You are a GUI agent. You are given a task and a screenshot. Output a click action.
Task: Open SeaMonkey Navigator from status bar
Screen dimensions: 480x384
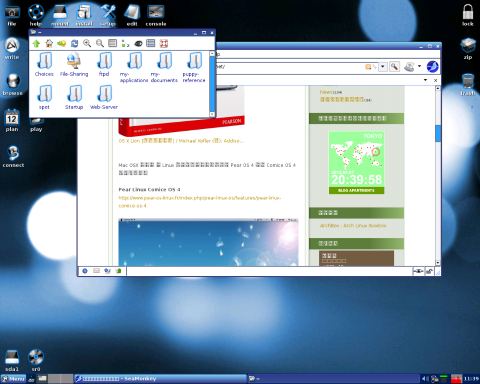[85, 271]
